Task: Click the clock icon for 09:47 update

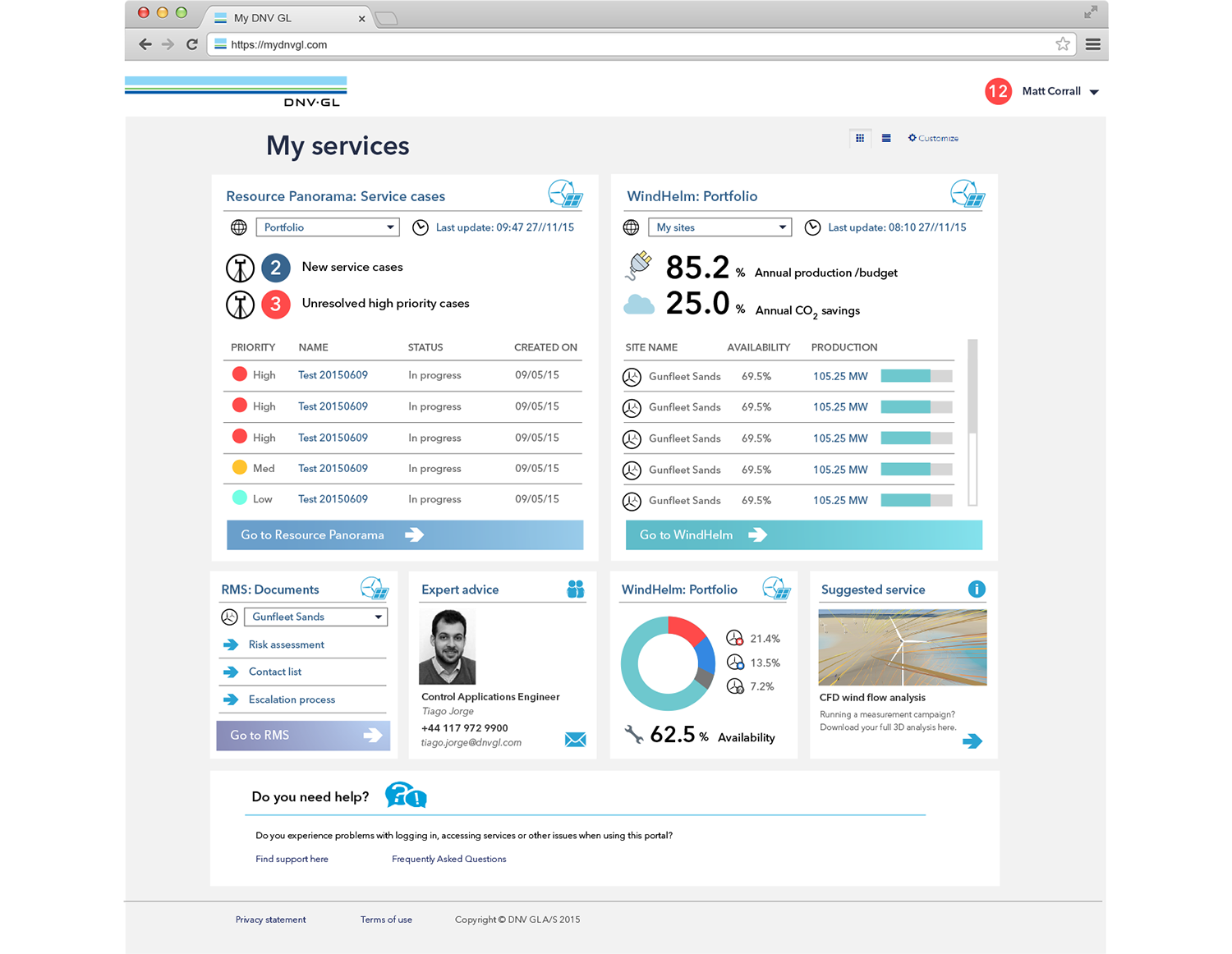Action: [x=421, y=227]
